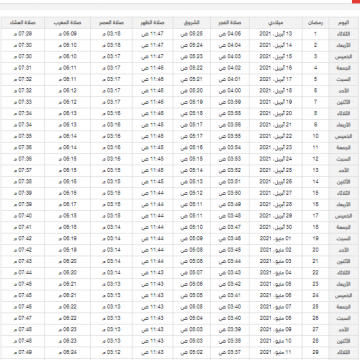360x360 pixels.
Task: Click the 13 أبريل 2021 date cell
Action: click(x=276, y=34)
